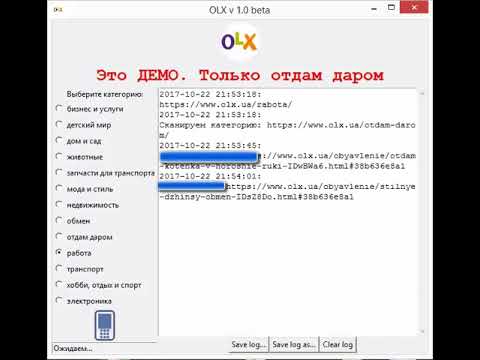480x360 pixels.
Task: Click the OLX logo image
Action: coord(239,42)
